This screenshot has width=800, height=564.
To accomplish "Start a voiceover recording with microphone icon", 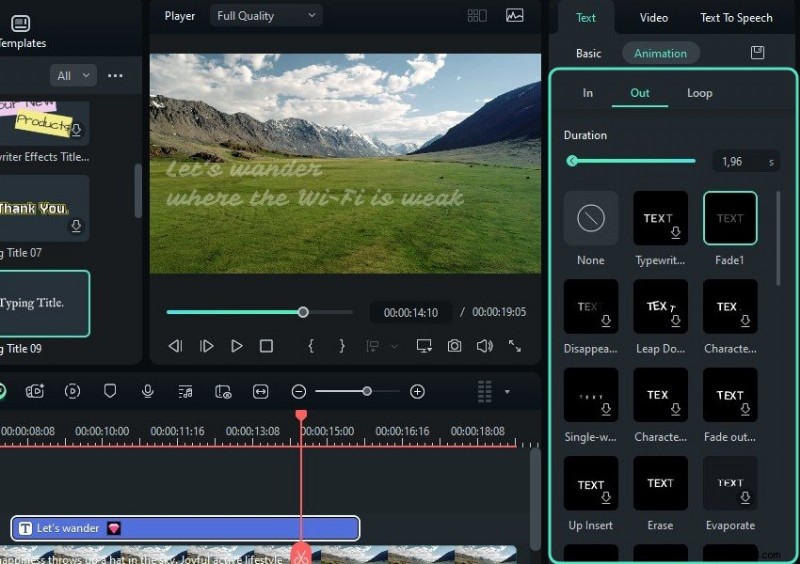I will (147, 391).
